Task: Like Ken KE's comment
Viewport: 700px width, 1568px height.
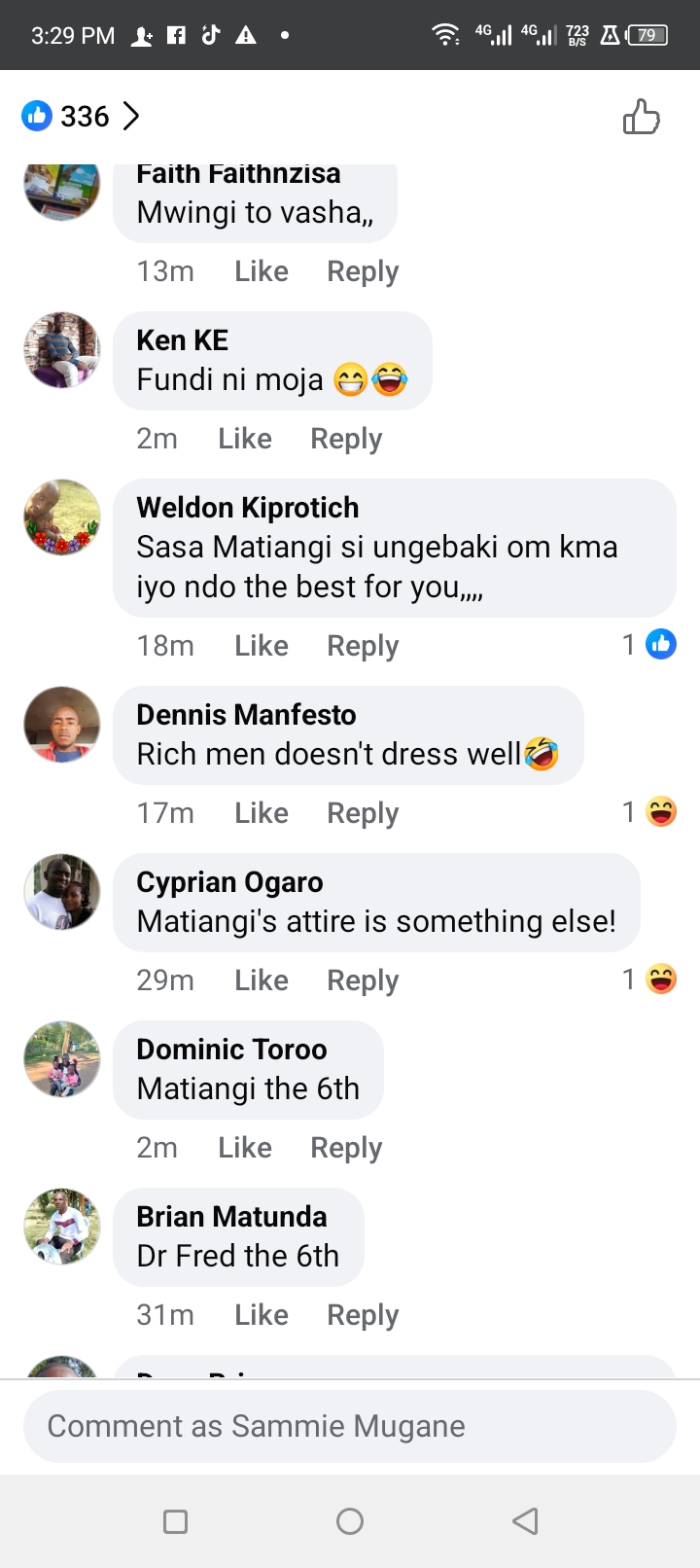Action: pyautogui.click(x=244, y=439)
